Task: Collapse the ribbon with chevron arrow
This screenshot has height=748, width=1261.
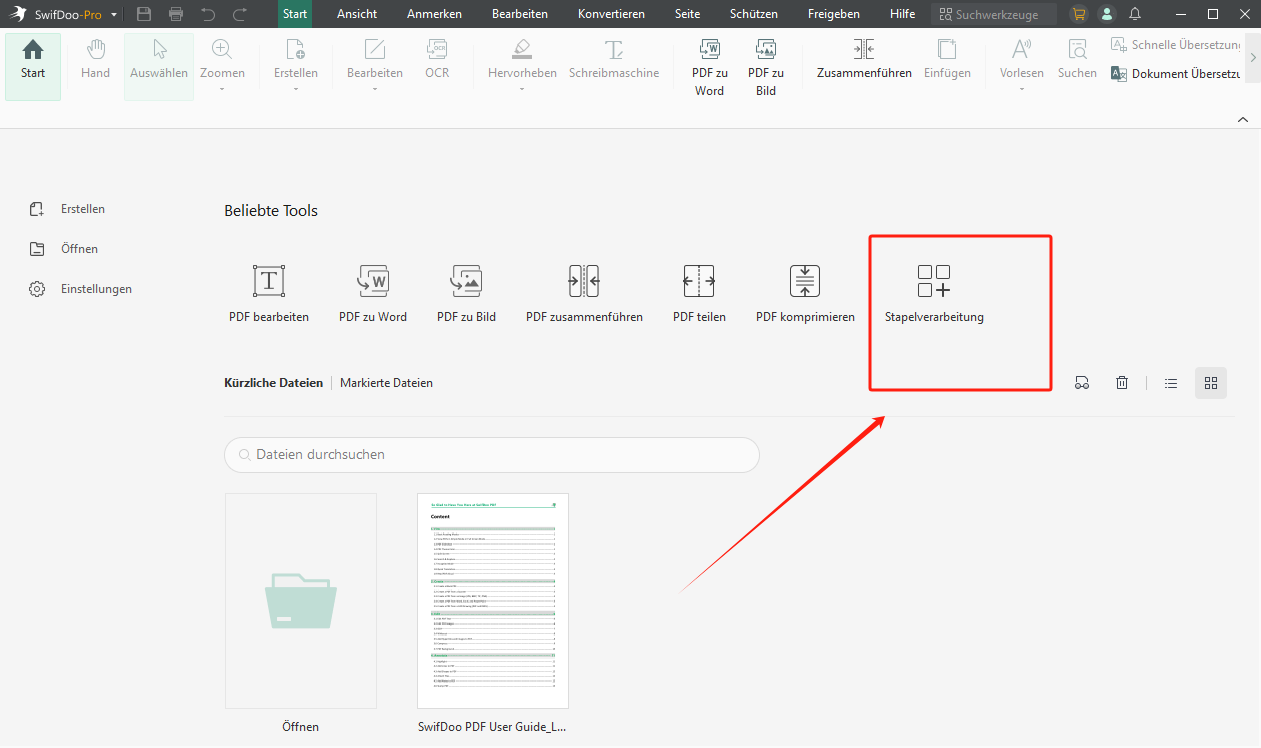Action: [x=1243, y=119]
